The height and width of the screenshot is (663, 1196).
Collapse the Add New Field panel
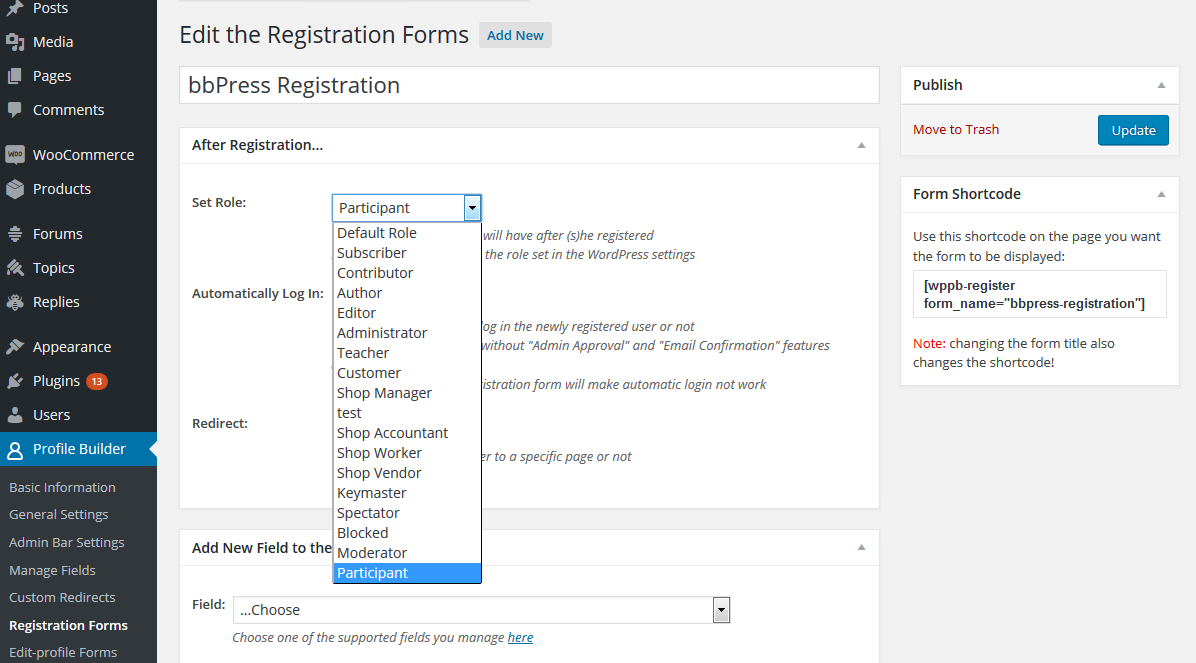coord(861,548)
